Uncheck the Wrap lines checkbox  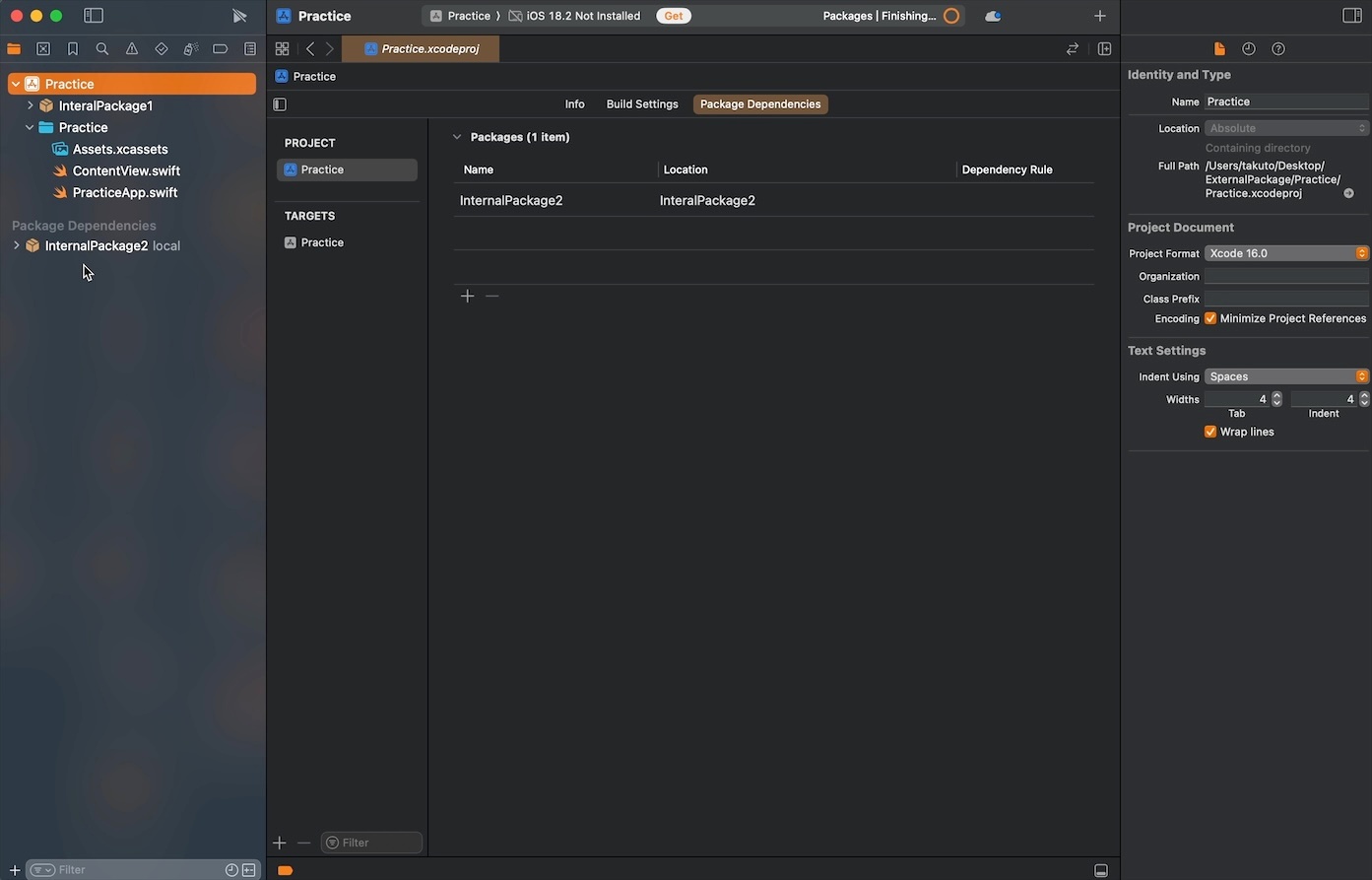coord(1210,432)
